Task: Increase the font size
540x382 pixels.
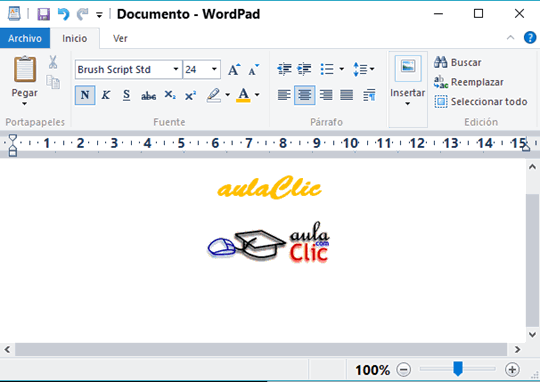Action: 234,70
